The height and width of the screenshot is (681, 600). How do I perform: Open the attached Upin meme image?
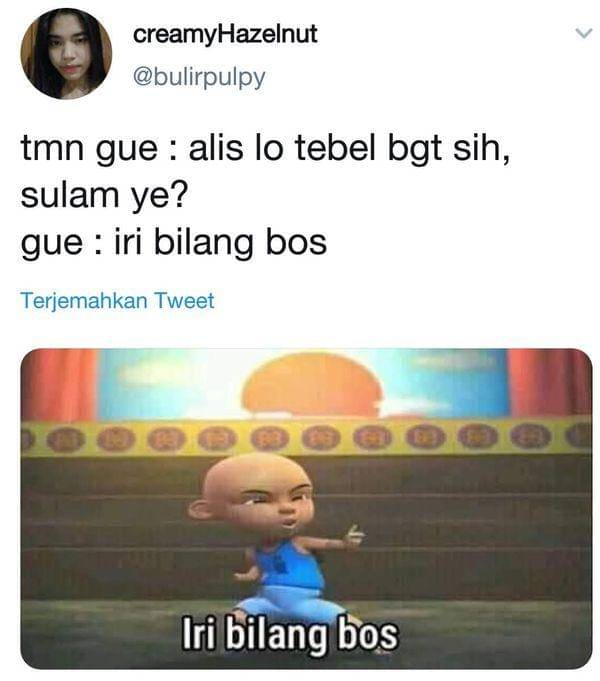306,509
